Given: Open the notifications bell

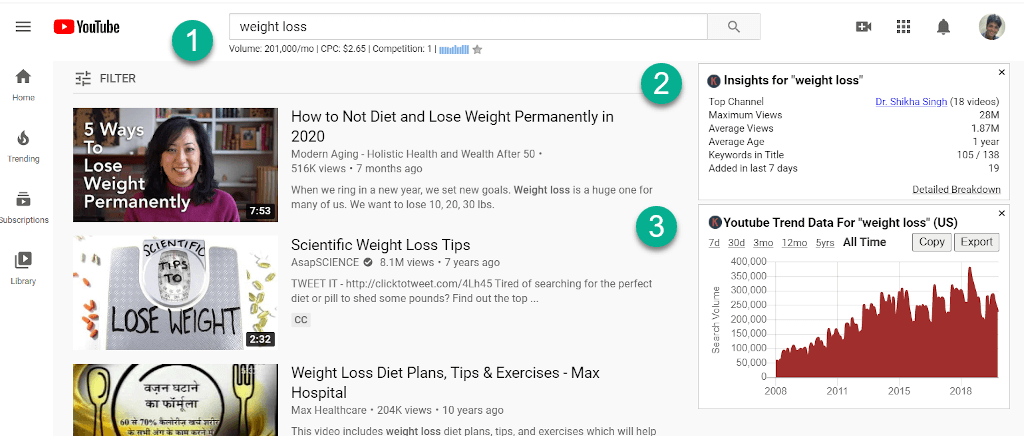Looking at the screenshot, I should (x=943, y=27).
